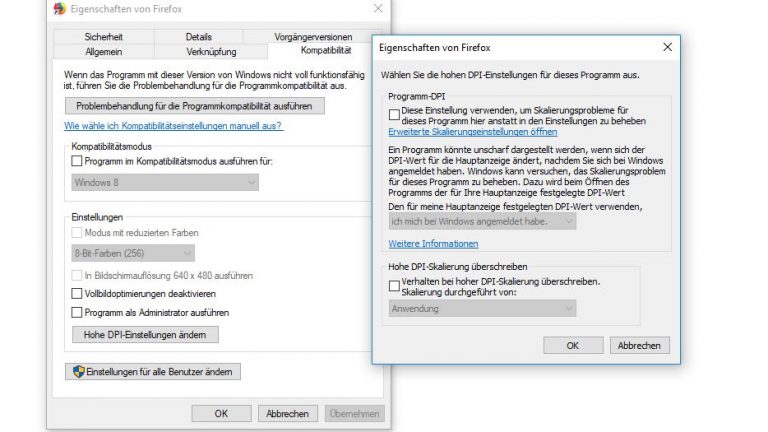The image size is (768, 432).
Task: Enable 'Programm im Kompatibilitätsmodus ausführen für'
Action: pyautogui.click(x=78, y=161)
